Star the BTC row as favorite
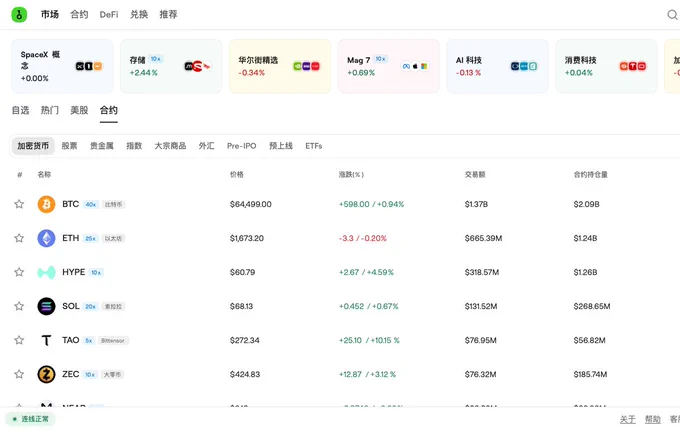The width and height of the screenshot is (680, 431). click(x=19, y=204)
